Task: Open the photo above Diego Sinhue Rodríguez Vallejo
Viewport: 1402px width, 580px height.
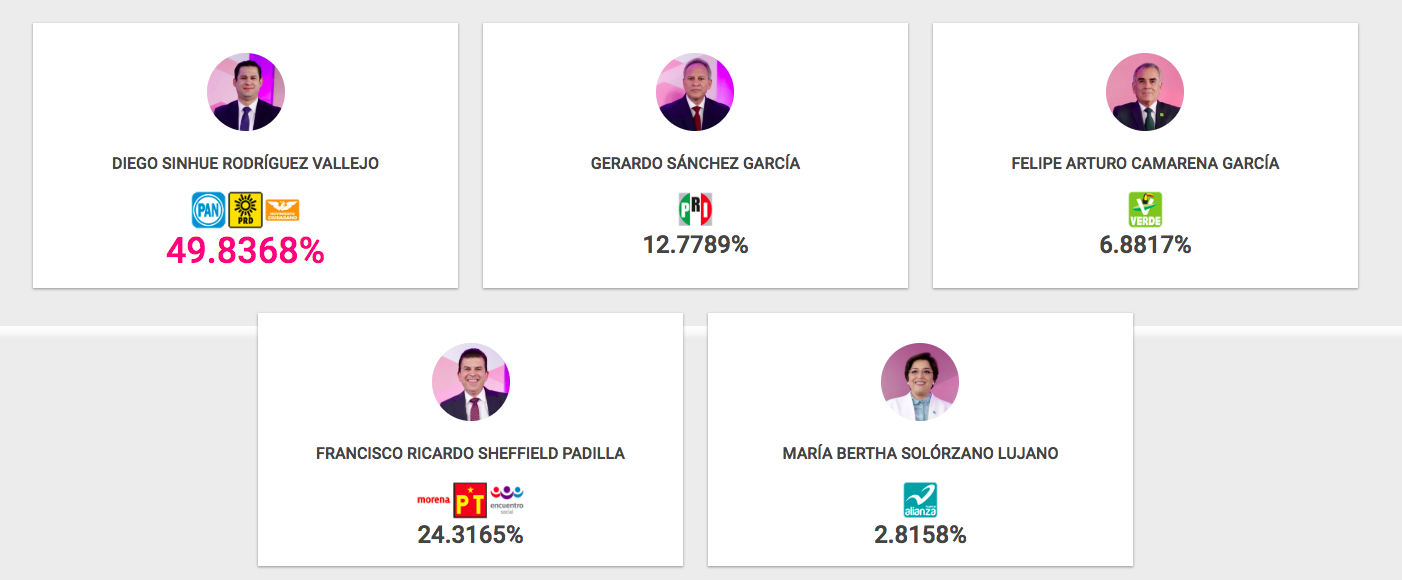Action: click(x=246, y=92)
